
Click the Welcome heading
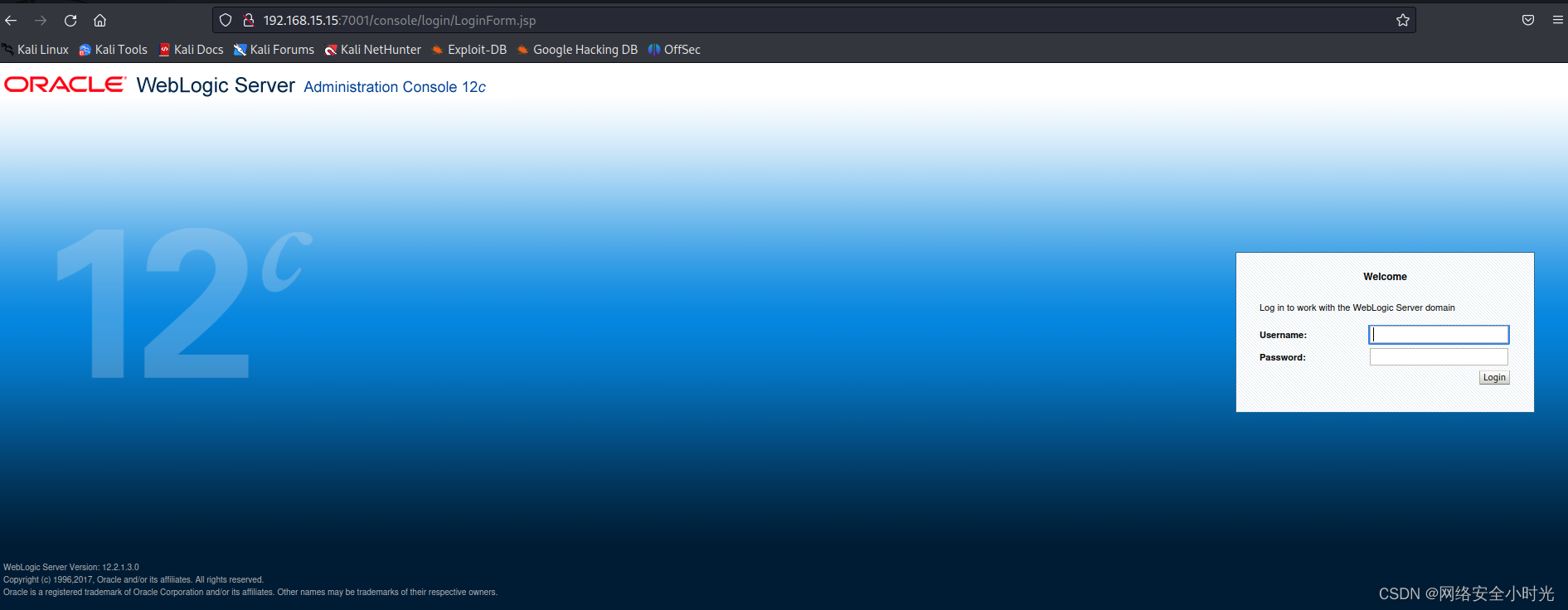click(1385, 277)
